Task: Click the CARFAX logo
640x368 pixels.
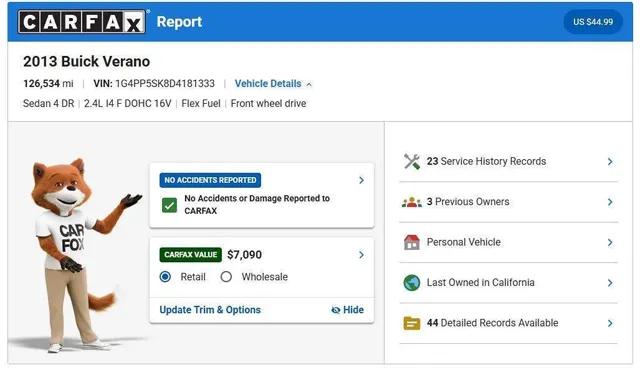Action: (x=82, y=22)
